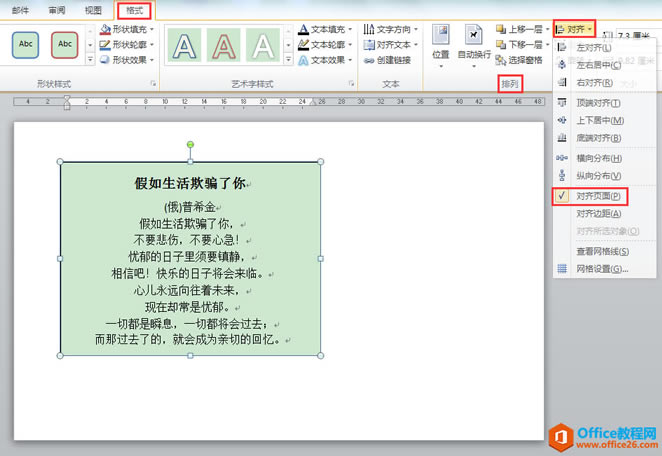
Task: Open shape styles dialog launcher
Action: tap(153, 84)
